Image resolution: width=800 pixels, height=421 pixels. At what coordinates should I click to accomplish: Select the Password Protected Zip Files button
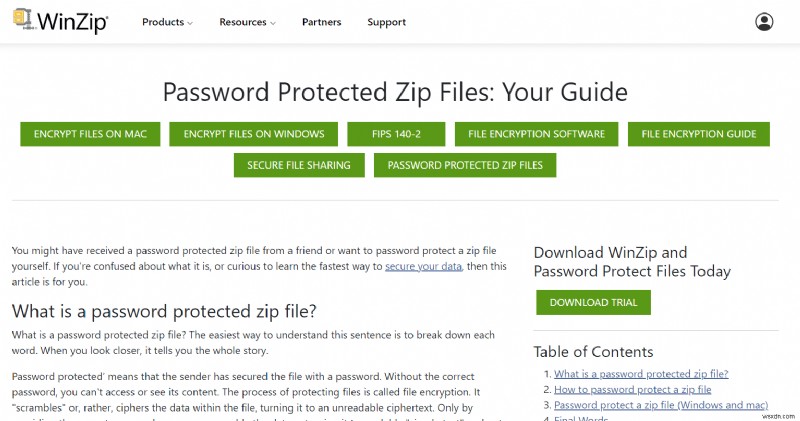click(x=465, y=165)
